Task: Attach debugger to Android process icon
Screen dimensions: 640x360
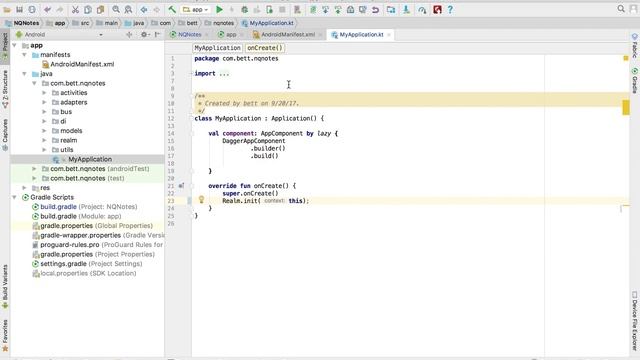Action: click(x=269, y=9)
